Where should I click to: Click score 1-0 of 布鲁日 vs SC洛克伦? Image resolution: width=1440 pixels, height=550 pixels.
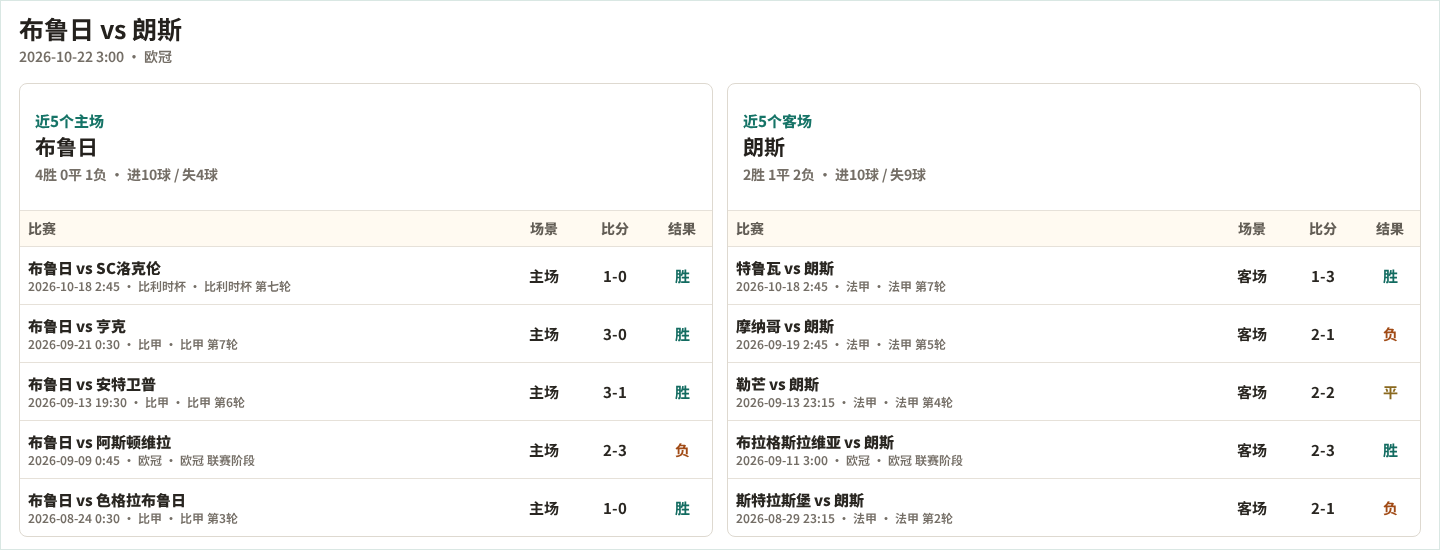pyautogui.click(x=615, y=276)
